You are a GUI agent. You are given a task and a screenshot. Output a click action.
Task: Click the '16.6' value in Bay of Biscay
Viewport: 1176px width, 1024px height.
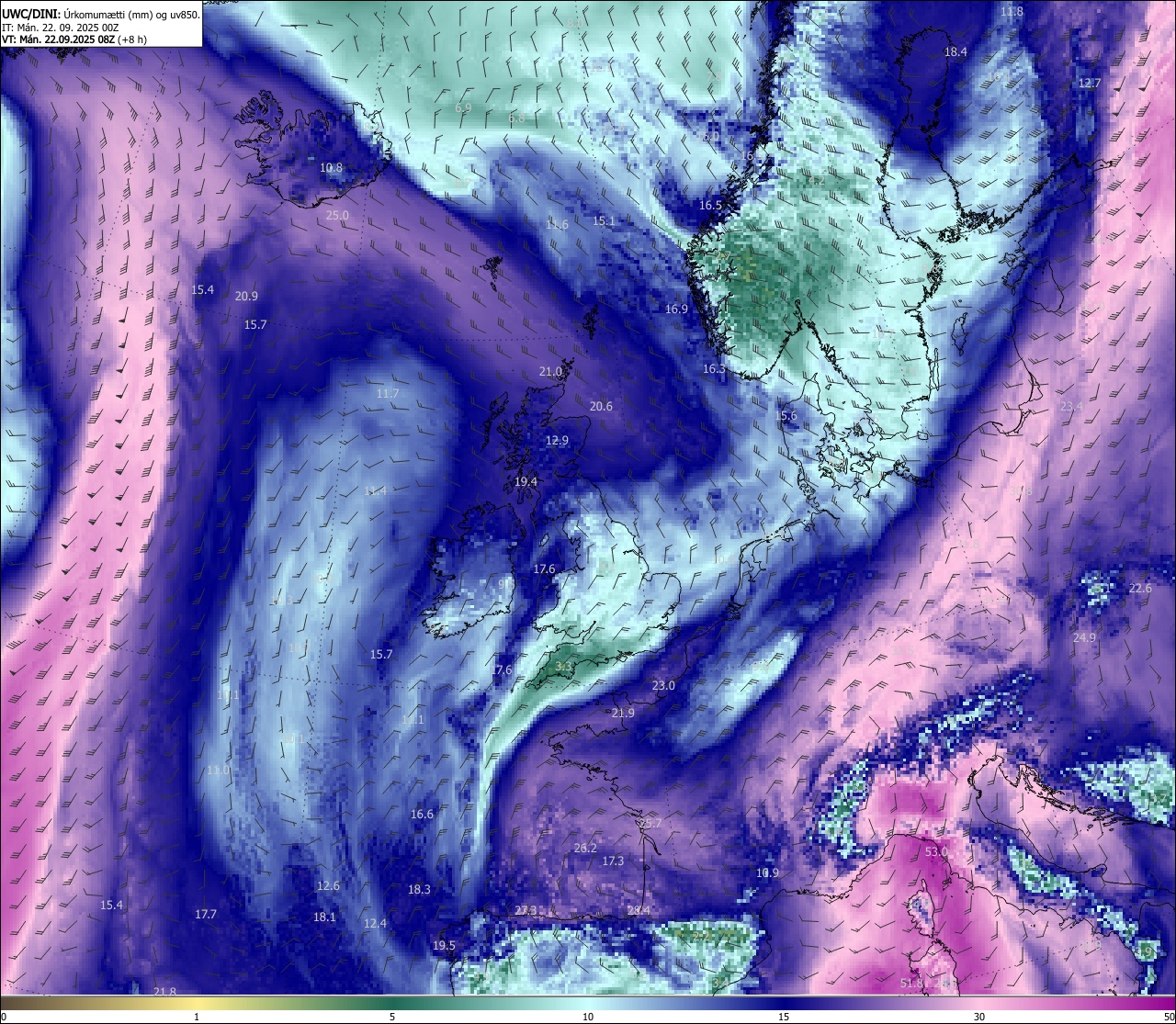pos(422,815)
